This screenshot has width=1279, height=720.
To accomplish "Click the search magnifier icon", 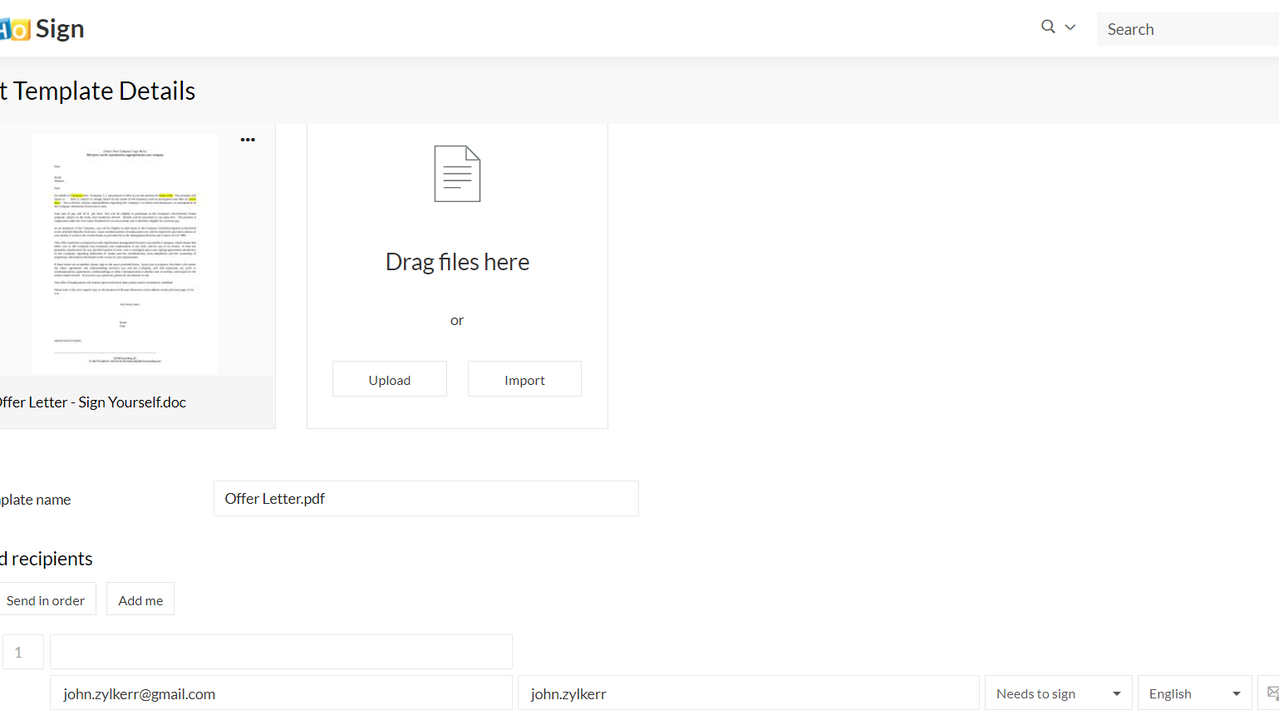I will tap(1047, 27).
